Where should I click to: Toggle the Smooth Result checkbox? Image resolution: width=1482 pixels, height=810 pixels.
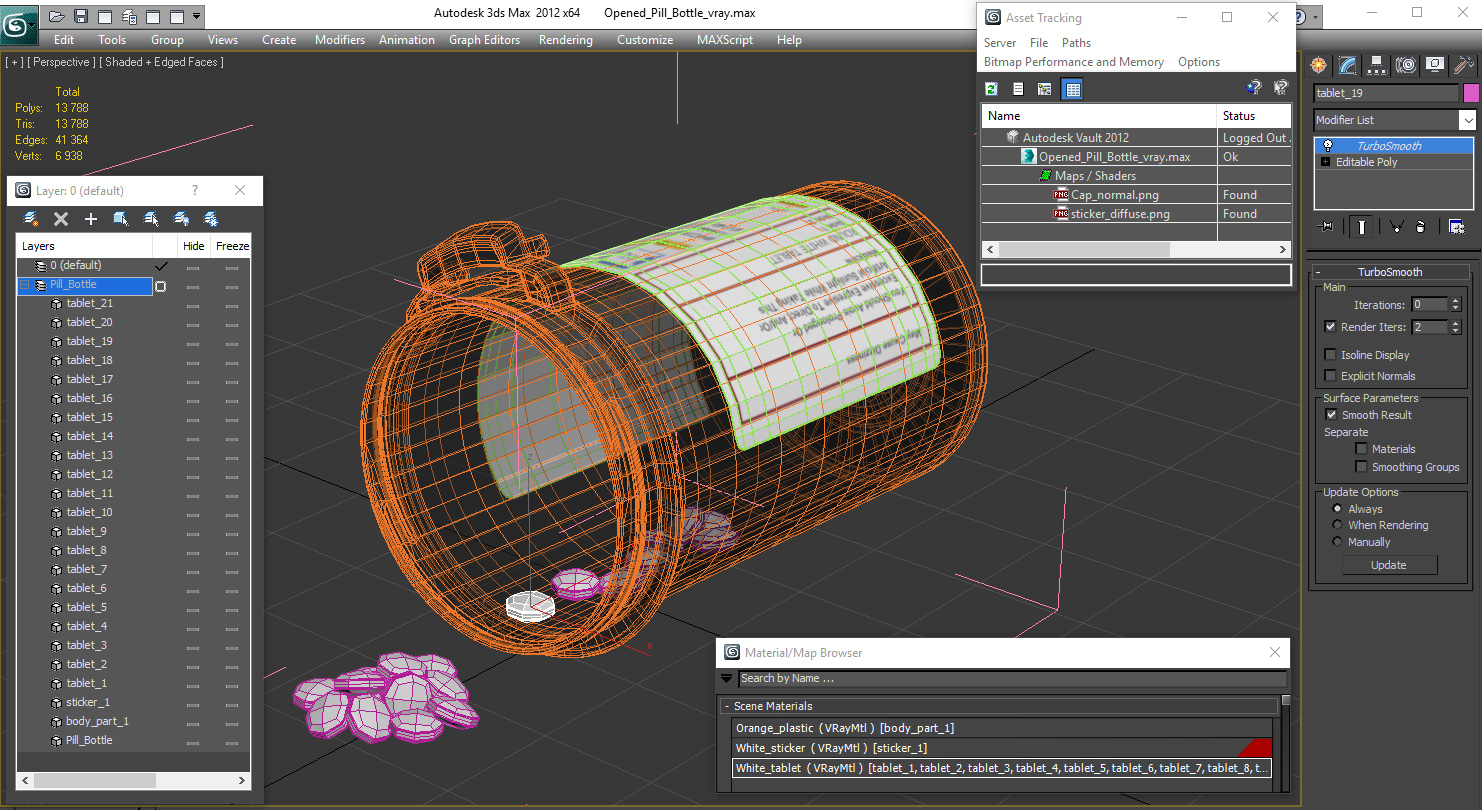pyautogui.click(x=1331, y=415)
